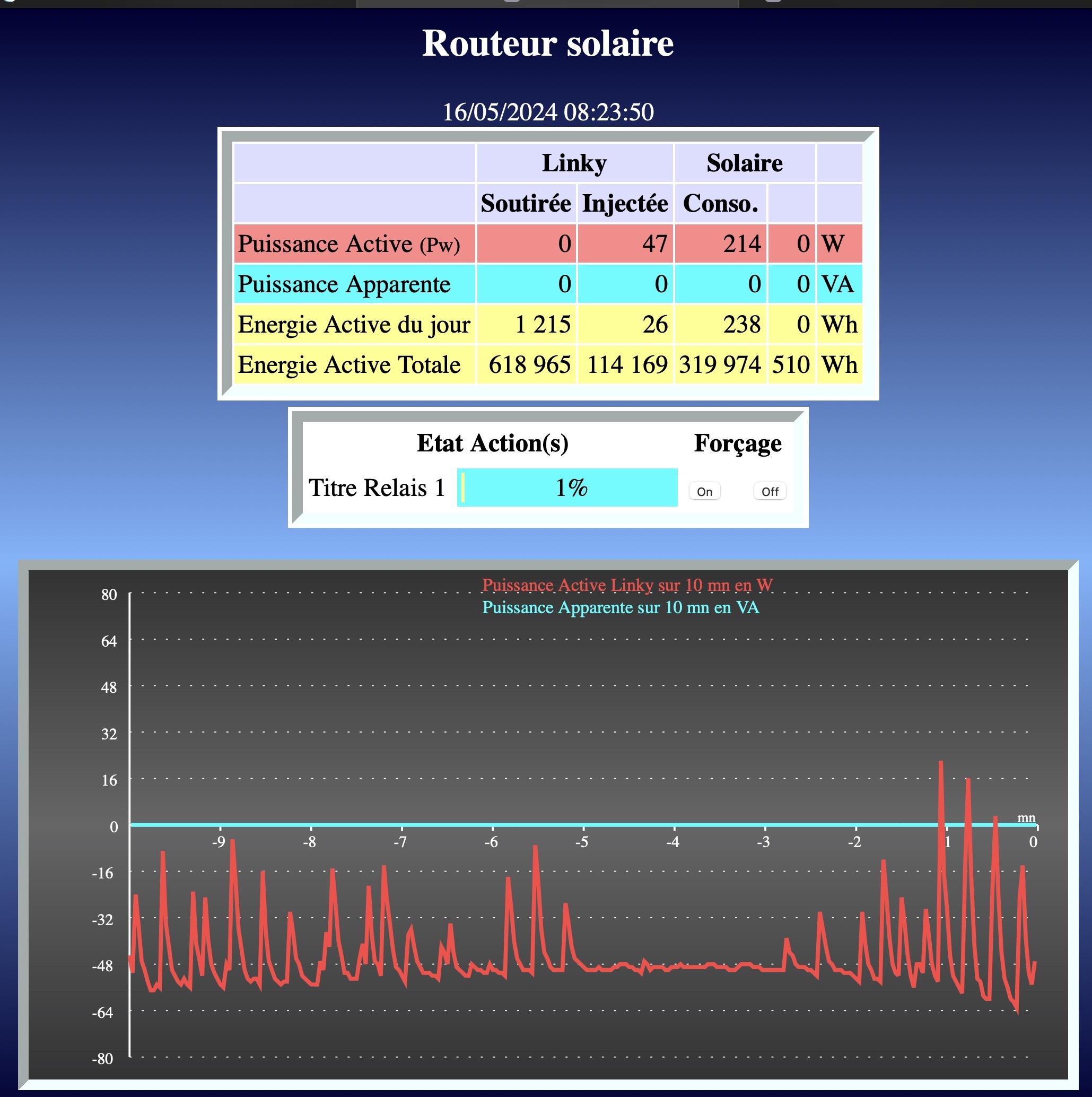Click the x-axis tick label "-9"
Image resolution: width=1092 pixels, height=1097 pixels.
[219, 841]
